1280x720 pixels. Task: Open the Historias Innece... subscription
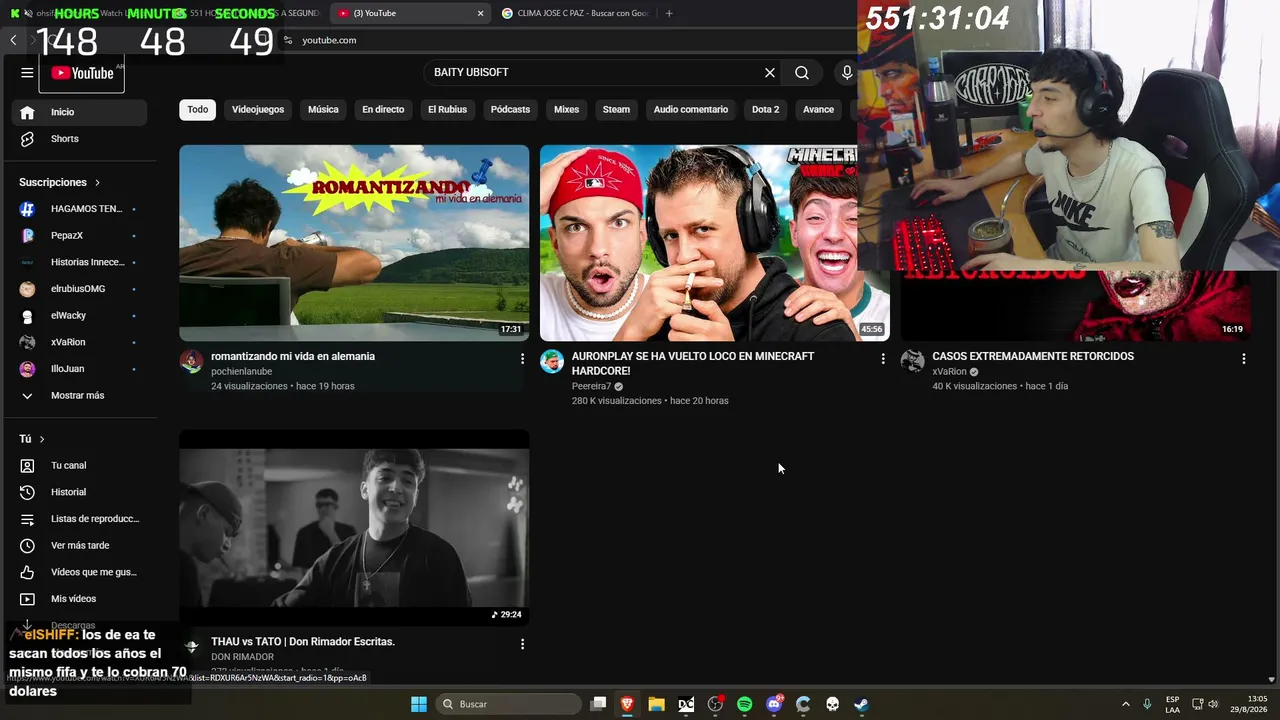(x=79, y=262)
